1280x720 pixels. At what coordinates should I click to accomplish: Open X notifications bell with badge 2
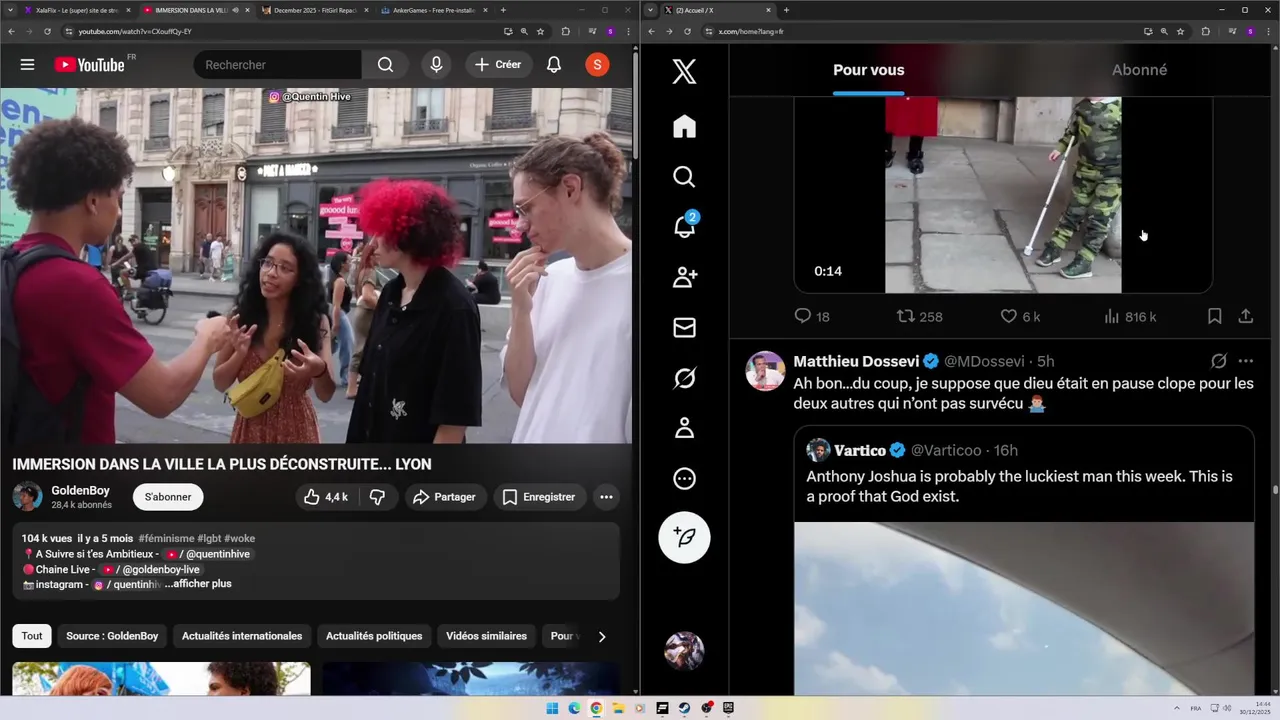(684, 227)
